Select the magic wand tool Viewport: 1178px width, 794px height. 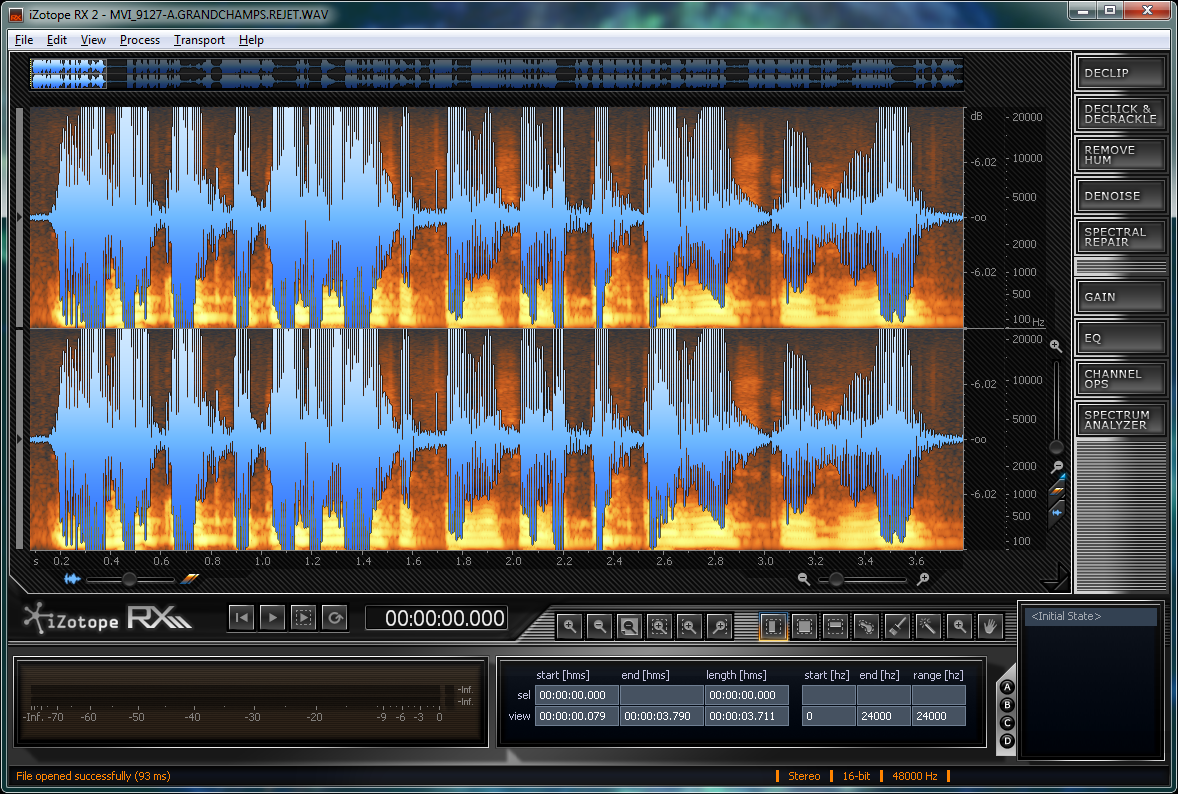pyautogui.click(x=928, y=627)
